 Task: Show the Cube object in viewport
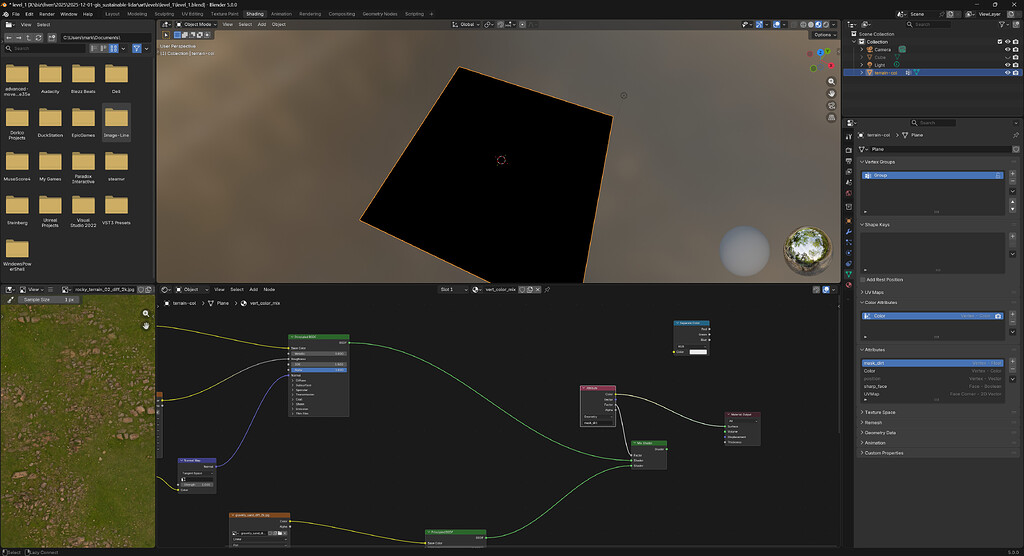tap(1008, 57)
